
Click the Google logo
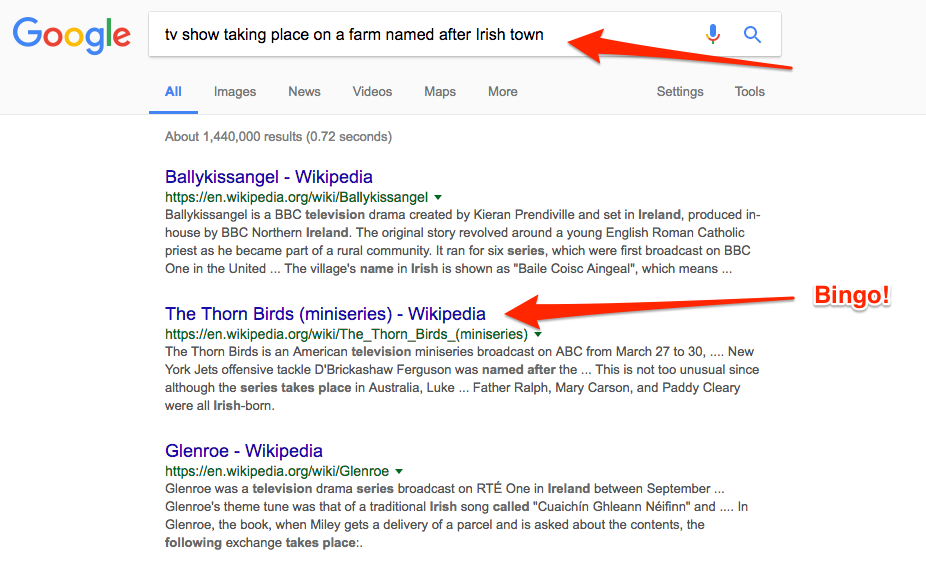(71, 35)
